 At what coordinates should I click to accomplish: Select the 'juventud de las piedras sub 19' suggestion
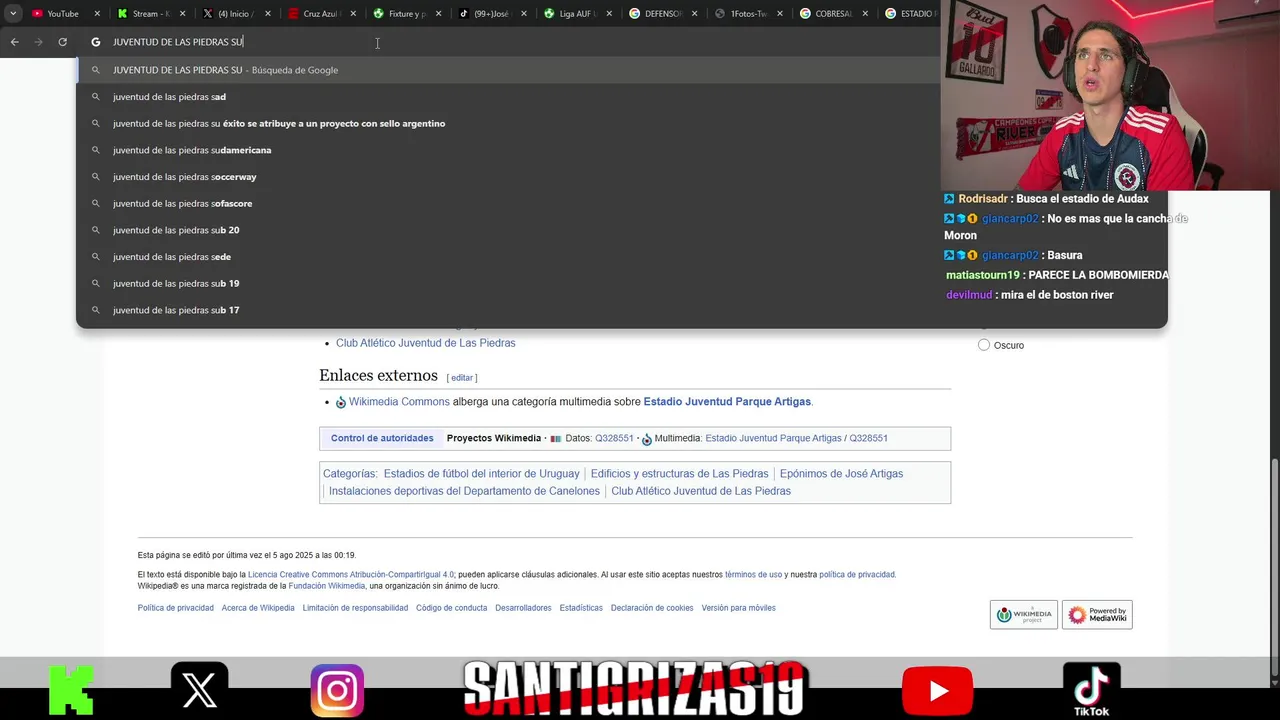click(x=621, y=283)
